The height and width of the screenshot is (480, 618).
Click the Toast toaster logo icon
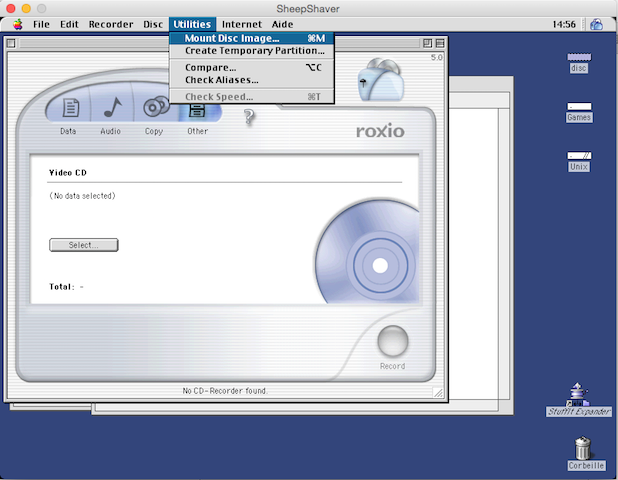380,79
